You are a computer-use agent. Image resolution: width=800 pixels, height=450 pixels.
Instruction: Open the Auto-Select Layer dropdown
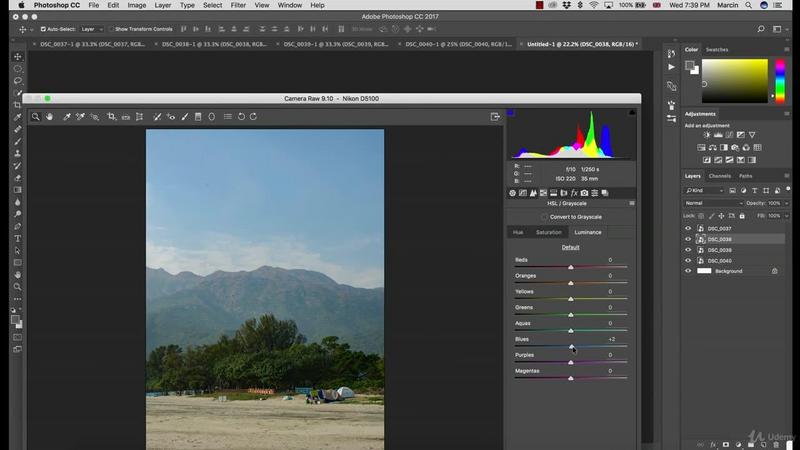(92, 29)
